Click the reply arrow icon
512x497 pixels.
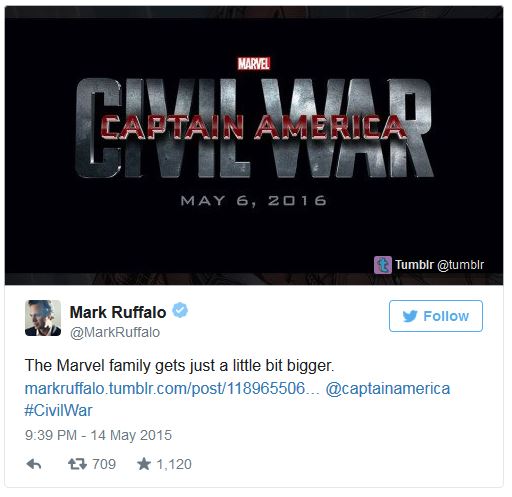click(34, 464)
